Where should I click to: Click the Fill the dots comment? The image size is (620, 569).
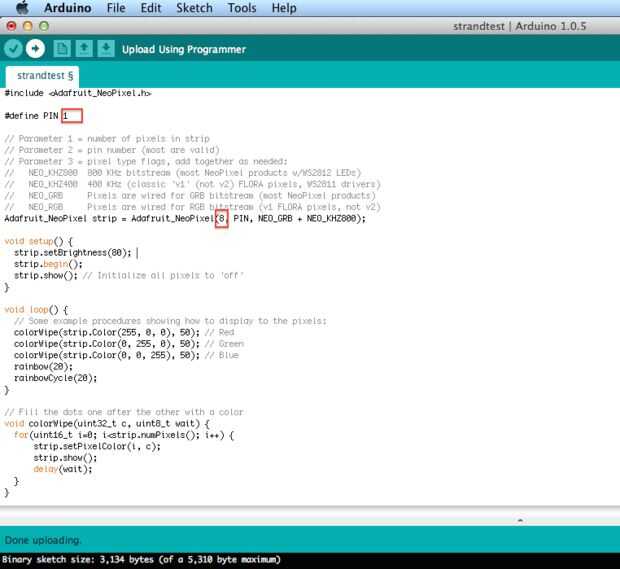coord(124,412)
